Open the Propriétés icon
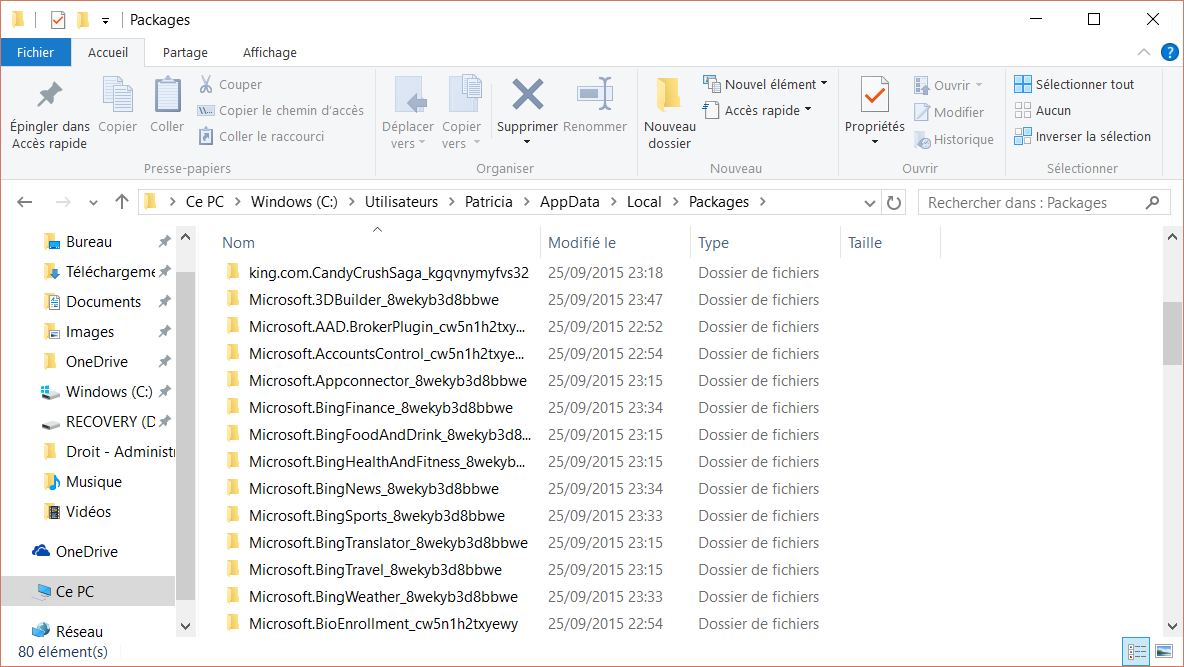 click(x=874, y=96)
